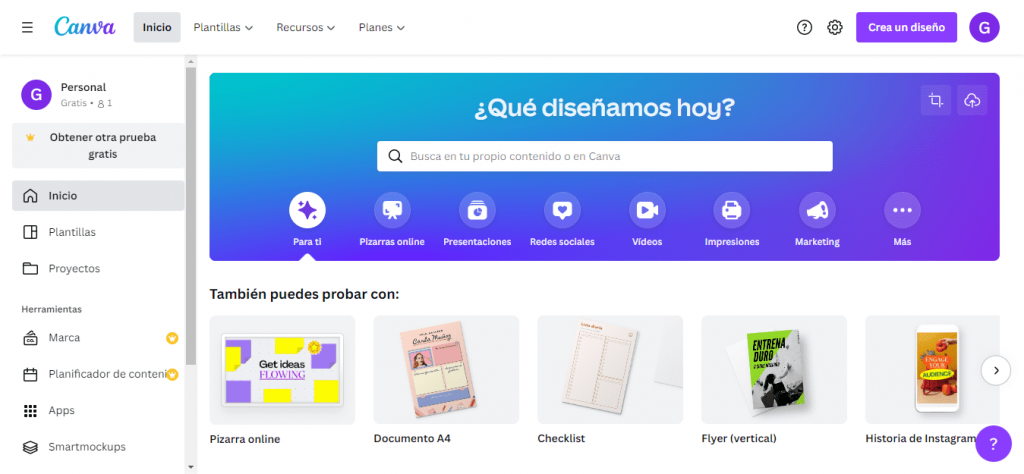Click the upload cloud icon
Image resolution: width=1024 pixels, height=474 pixels.
[972, 100]
